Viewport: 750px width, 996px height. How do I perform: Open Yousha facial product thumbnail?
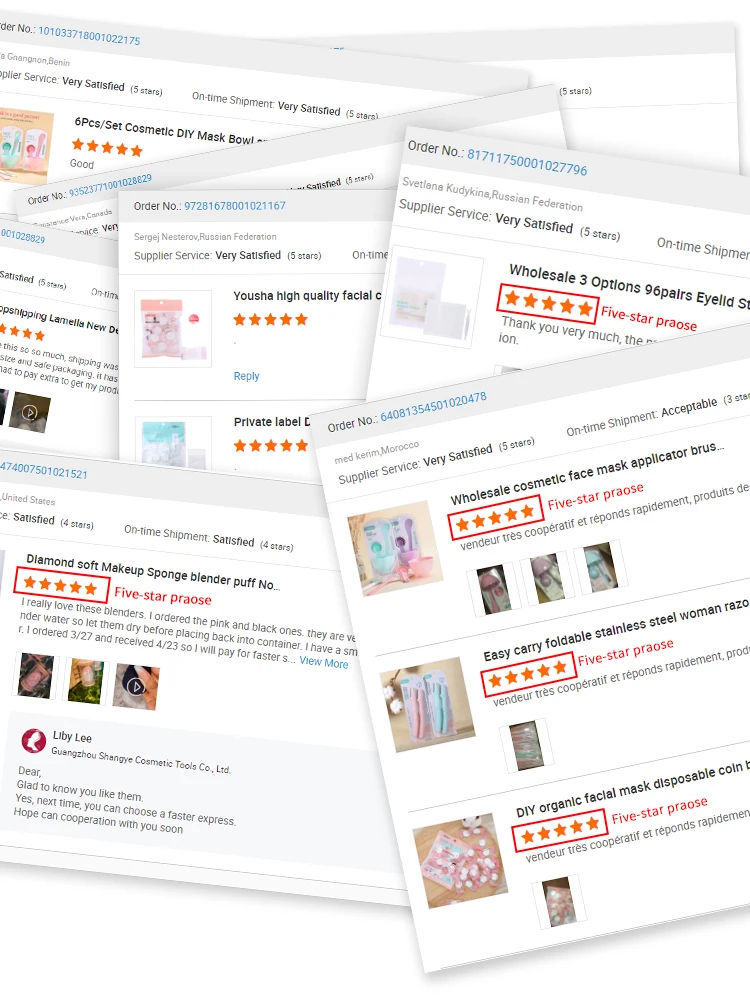(x=173, y=328)
